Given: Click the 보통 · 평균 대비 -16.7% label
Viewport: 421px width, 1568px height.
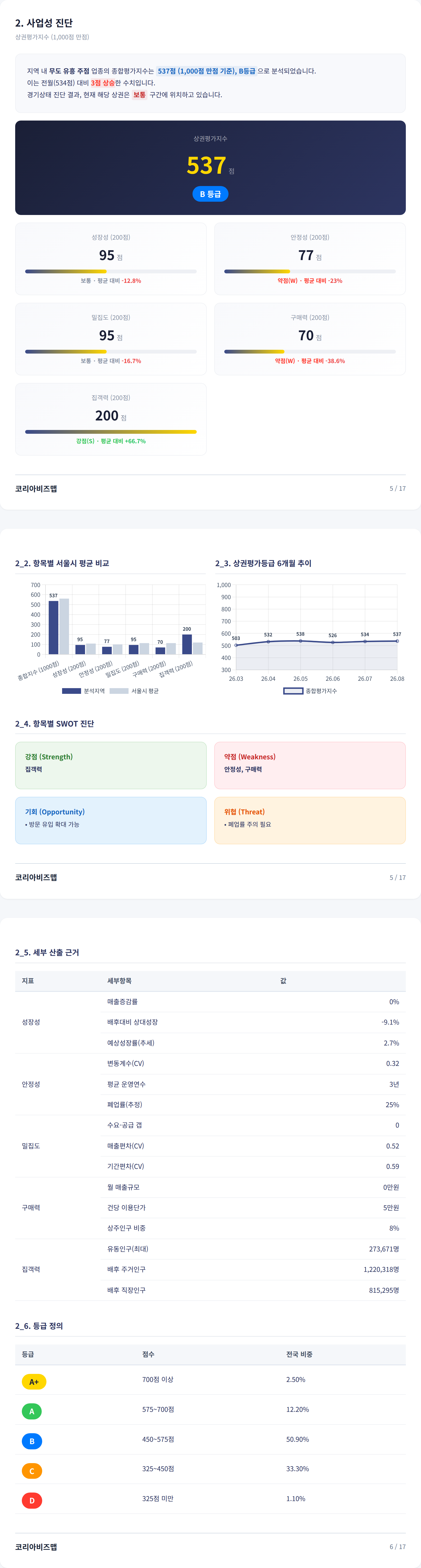Looking at the screenshot, I should [x=111, y=361].
